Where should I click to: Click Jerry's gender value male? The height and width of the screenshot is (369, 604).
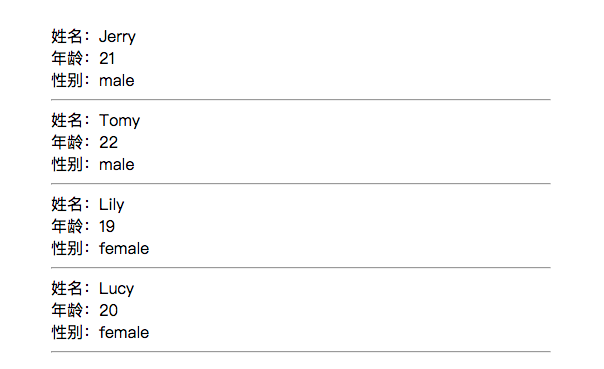(x=117, y=81)
